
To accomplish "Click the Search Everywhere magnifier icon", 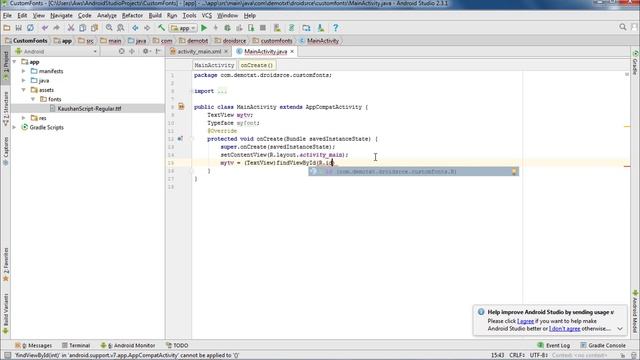I will [x=623, y=27].
